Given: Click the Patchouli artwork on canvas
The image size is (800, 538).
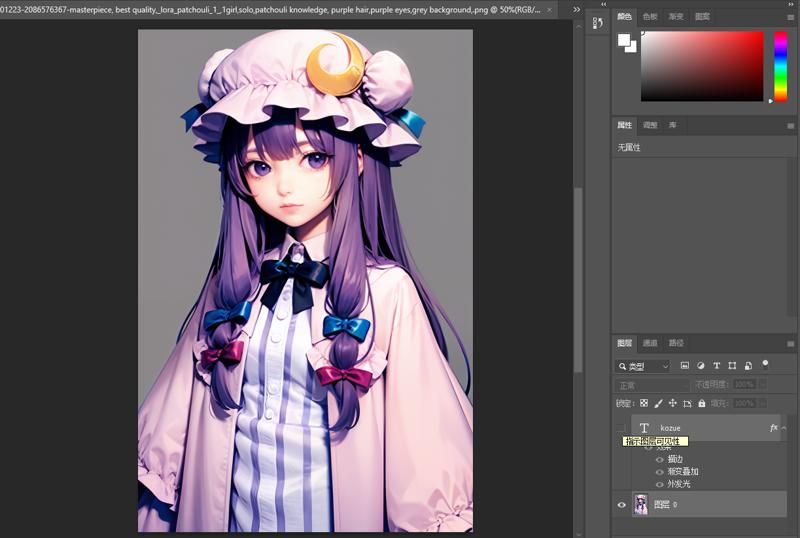Looking at the screenshot, I should [305, 281].
